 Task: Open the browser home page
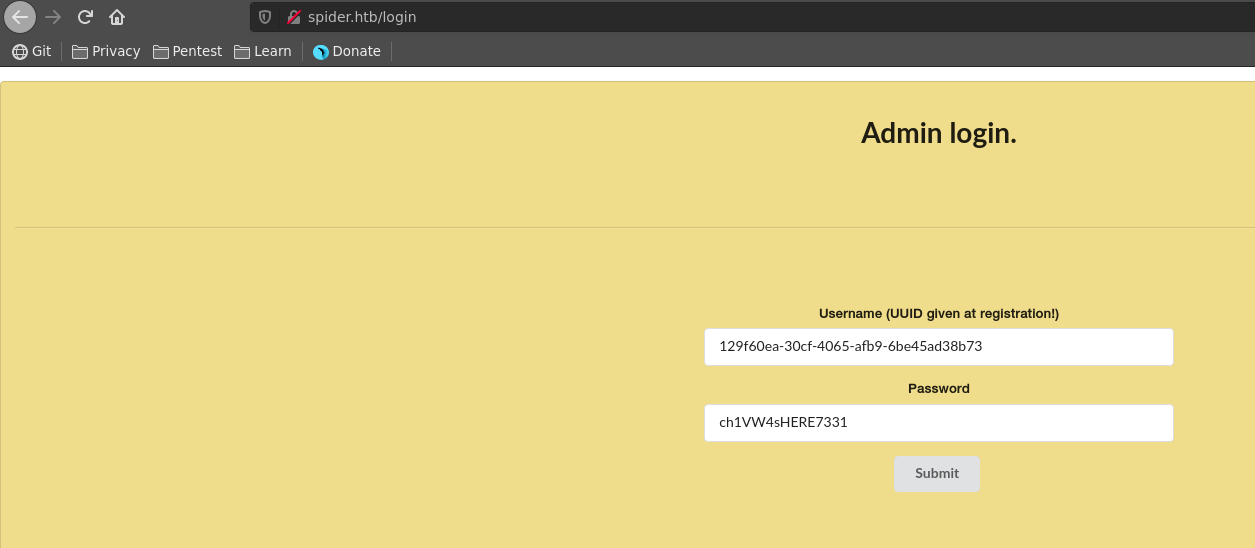pyautogui.click(x=117, y=17)
